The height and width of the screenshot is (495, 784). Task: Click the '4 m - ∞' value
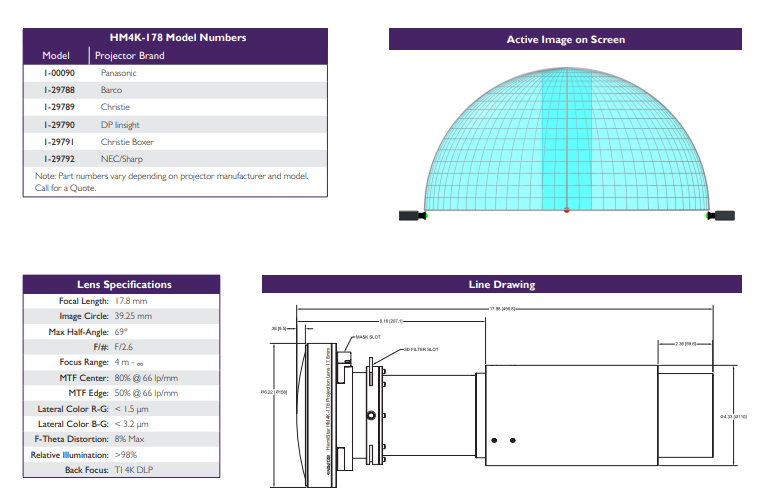point(129,362)
